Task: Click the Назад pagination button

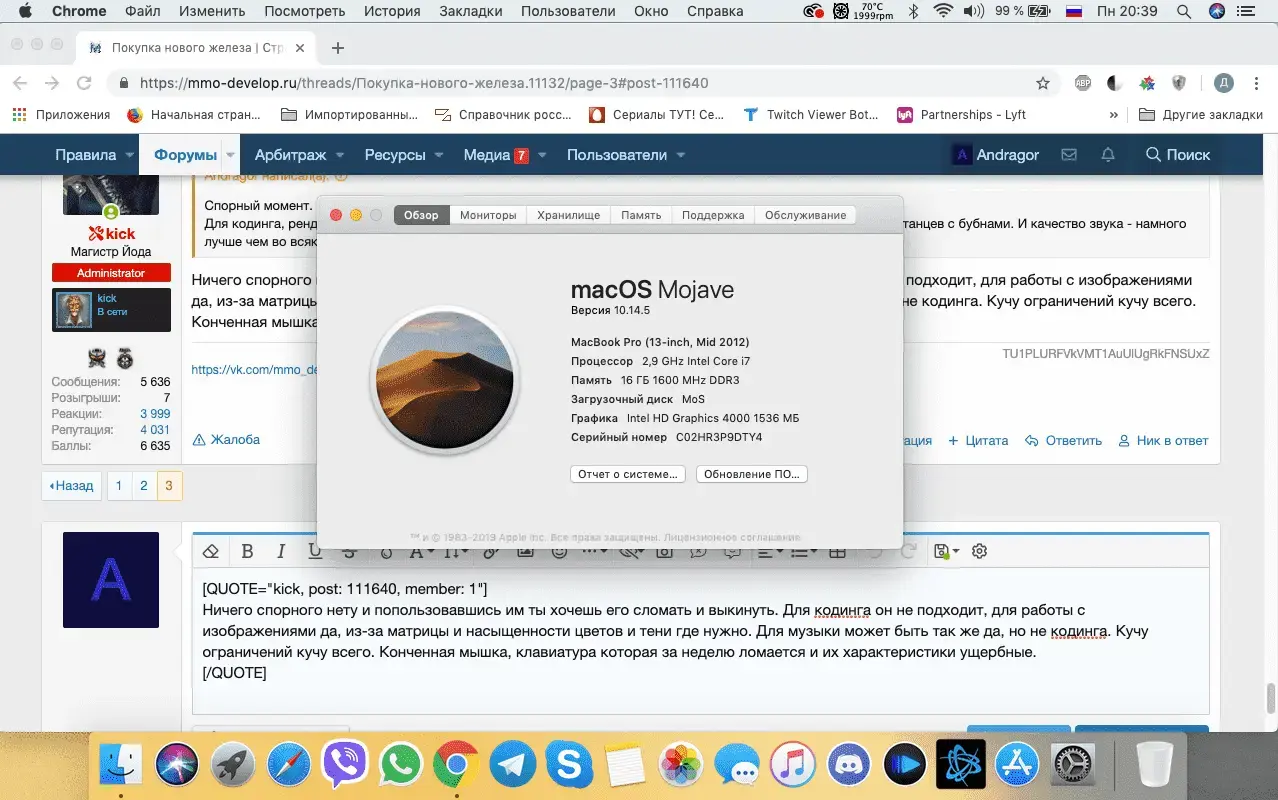Action: pyautogui.click(x=71, y=486)
